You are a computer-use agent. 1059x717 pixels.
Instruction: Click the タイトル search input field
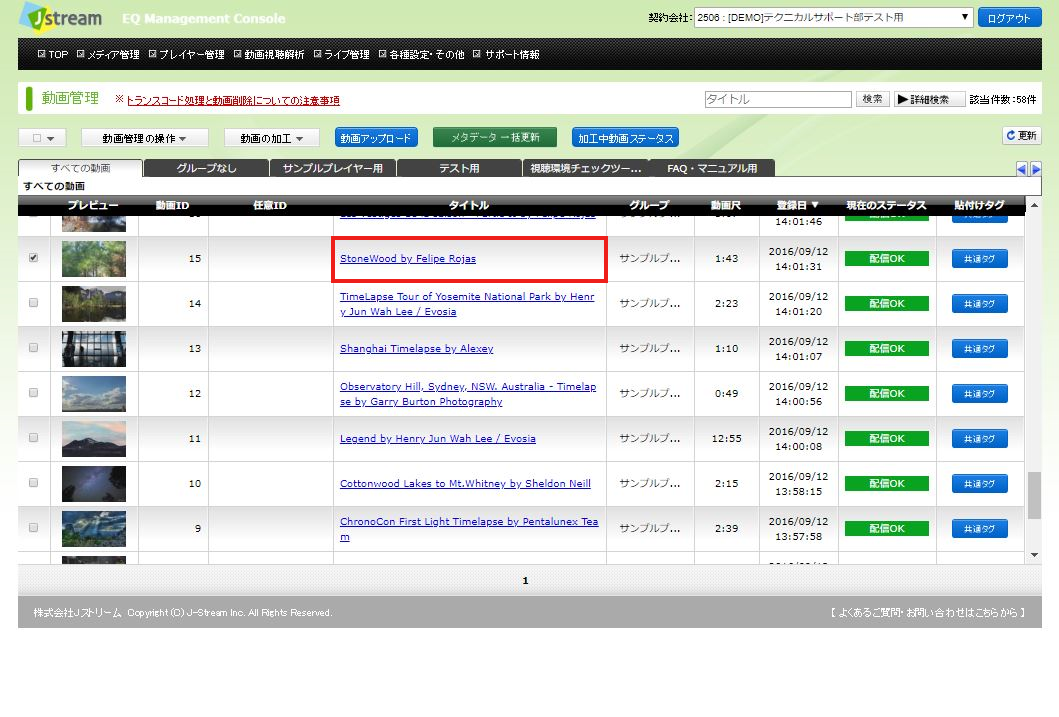[777, 100]
